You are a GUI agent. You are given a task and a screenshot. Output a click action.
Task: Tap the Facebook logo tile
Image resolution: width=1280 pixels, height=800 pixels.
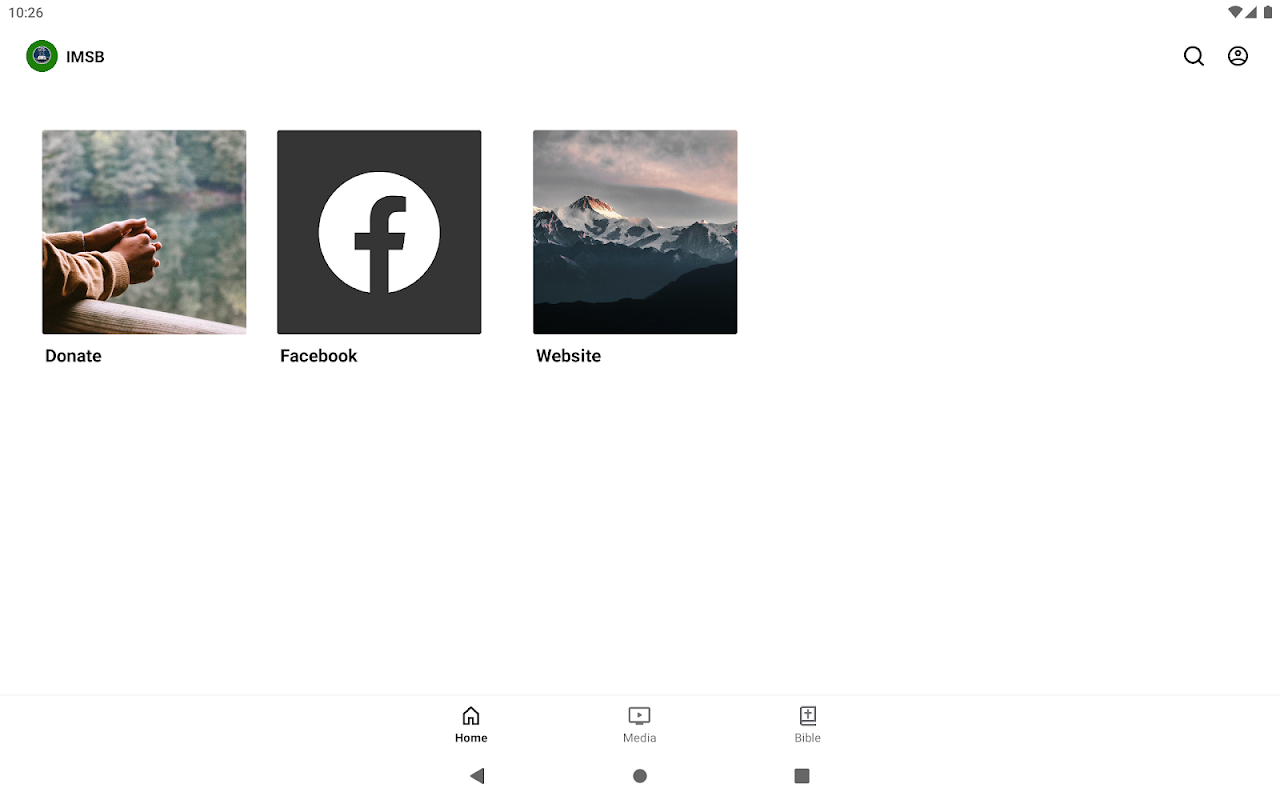click(x=379, y=232)
